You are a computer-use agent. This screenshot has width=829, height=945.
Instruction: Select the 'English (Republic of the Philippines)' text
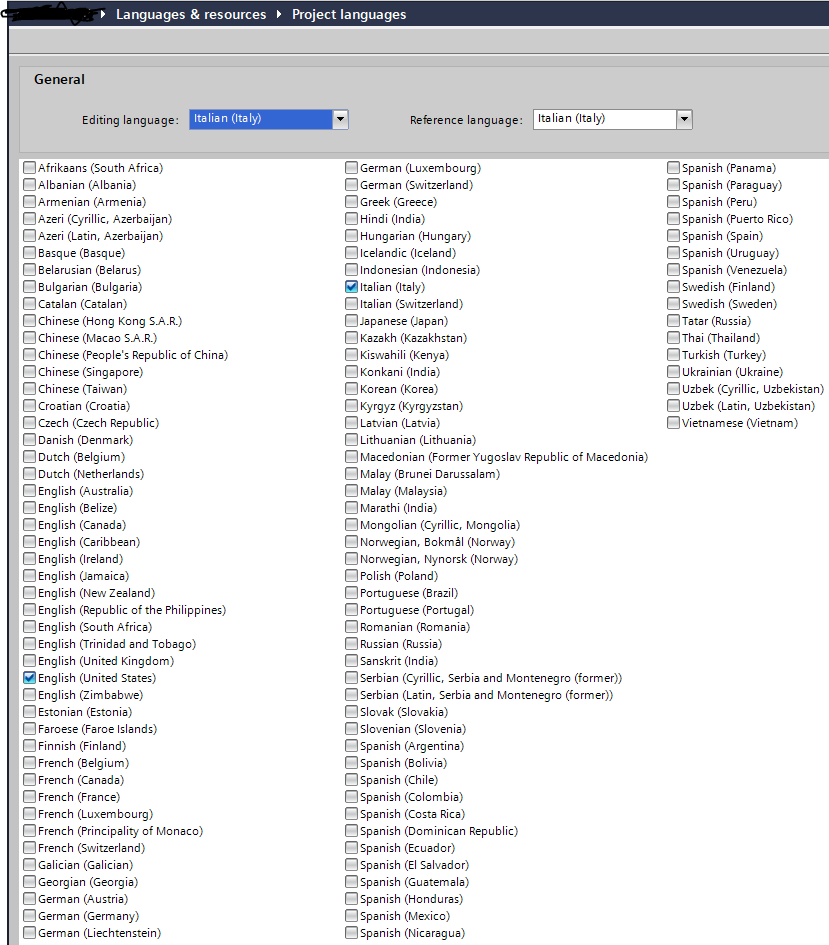[132, 610]
